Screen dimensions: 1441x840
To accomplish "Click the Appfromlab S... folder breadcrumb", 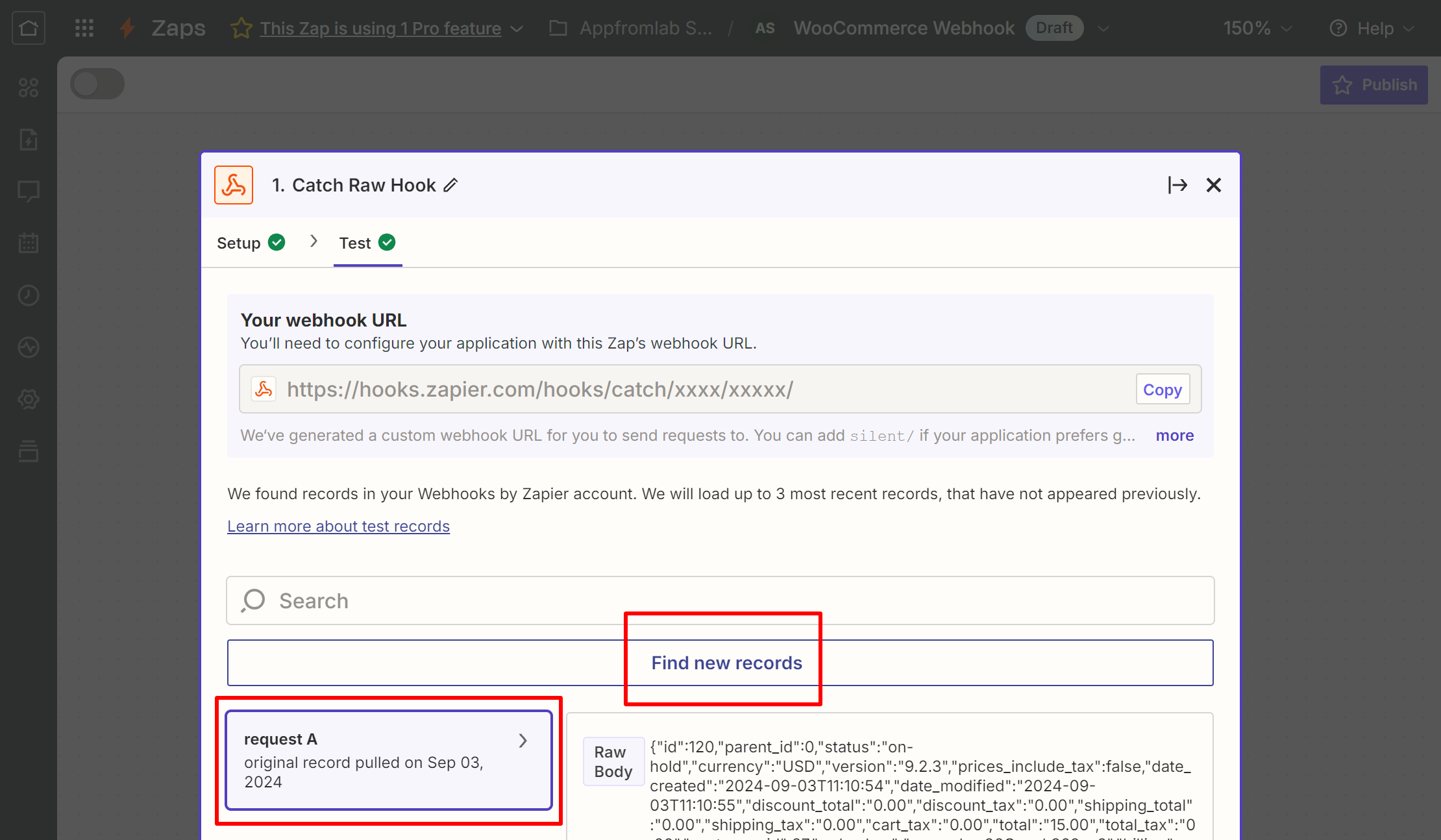I will pyautogui.click(x=646, y=28).
